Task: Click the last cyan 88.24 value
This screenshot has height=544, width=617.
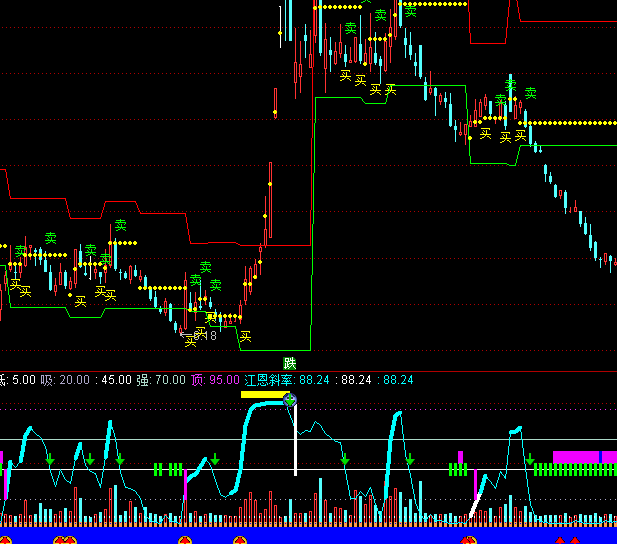Action: 398,380
